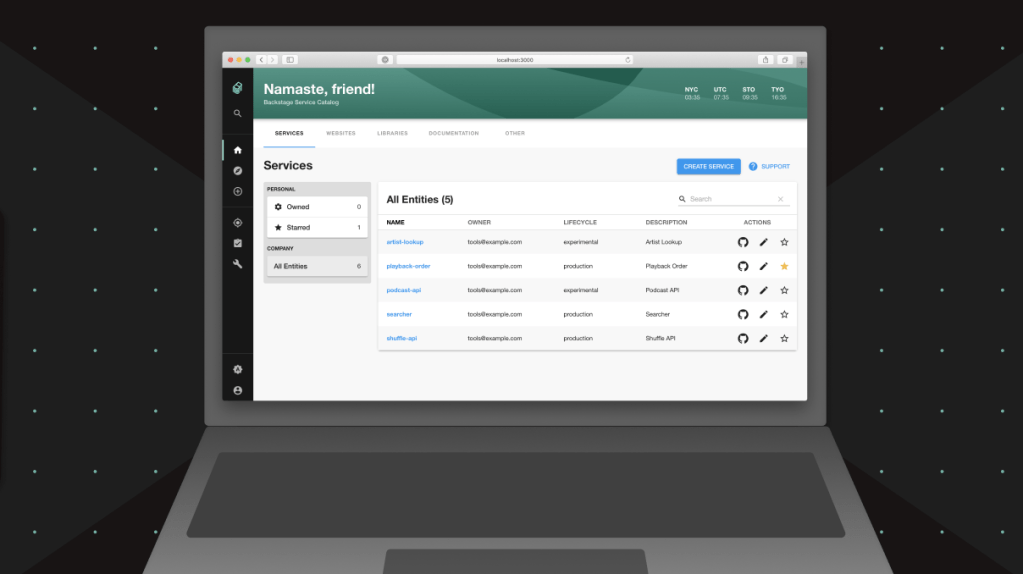1023x574 pixels.
Task: Star the searcher entity
Action: 784,314
